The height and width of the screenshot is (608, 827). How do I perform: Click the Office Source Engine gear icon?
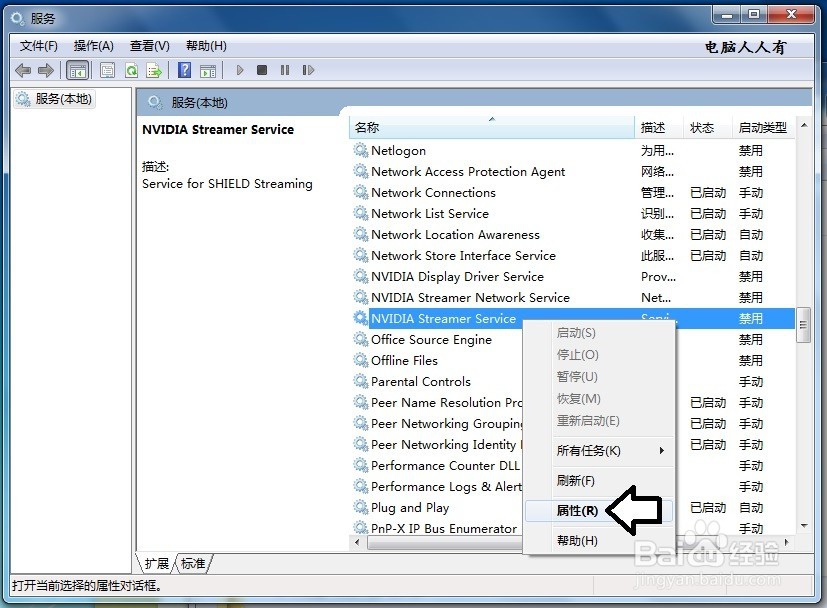361,339
